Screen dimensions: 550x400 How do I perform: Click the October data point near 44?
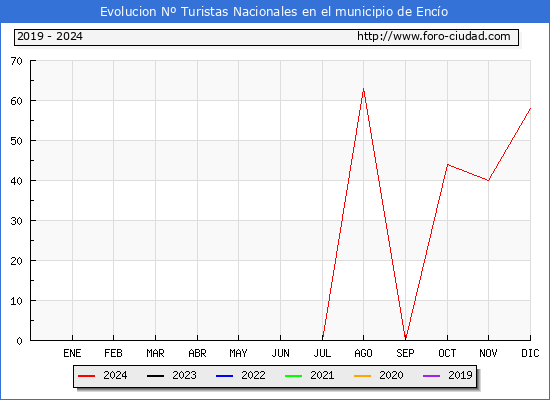[447, 164]
